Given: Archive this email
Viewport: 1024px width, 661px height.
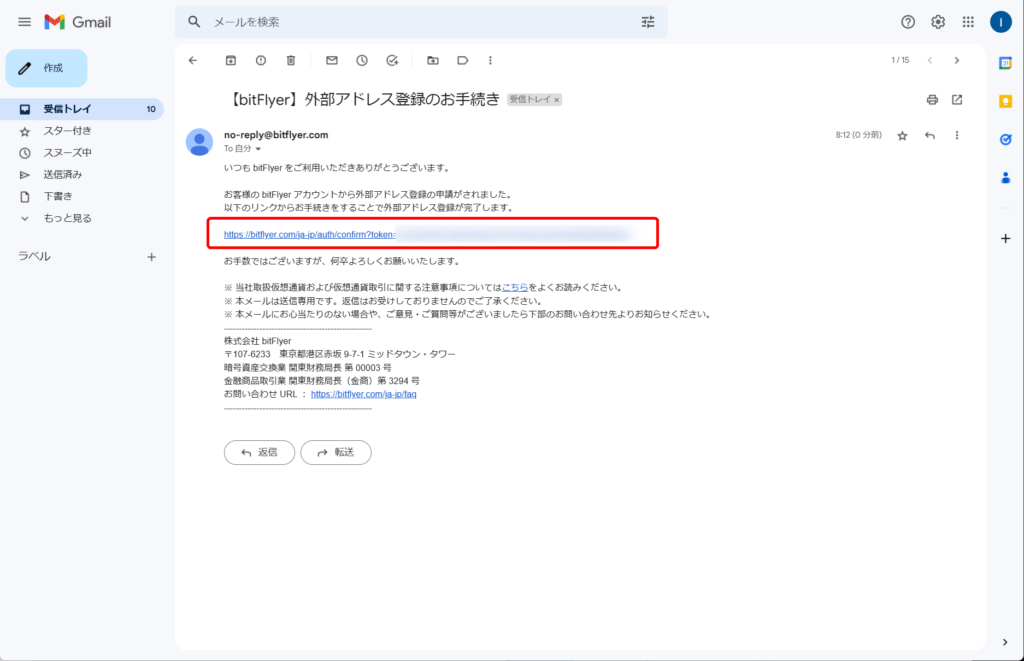Looking at the screenshot, I should (231, 61).
